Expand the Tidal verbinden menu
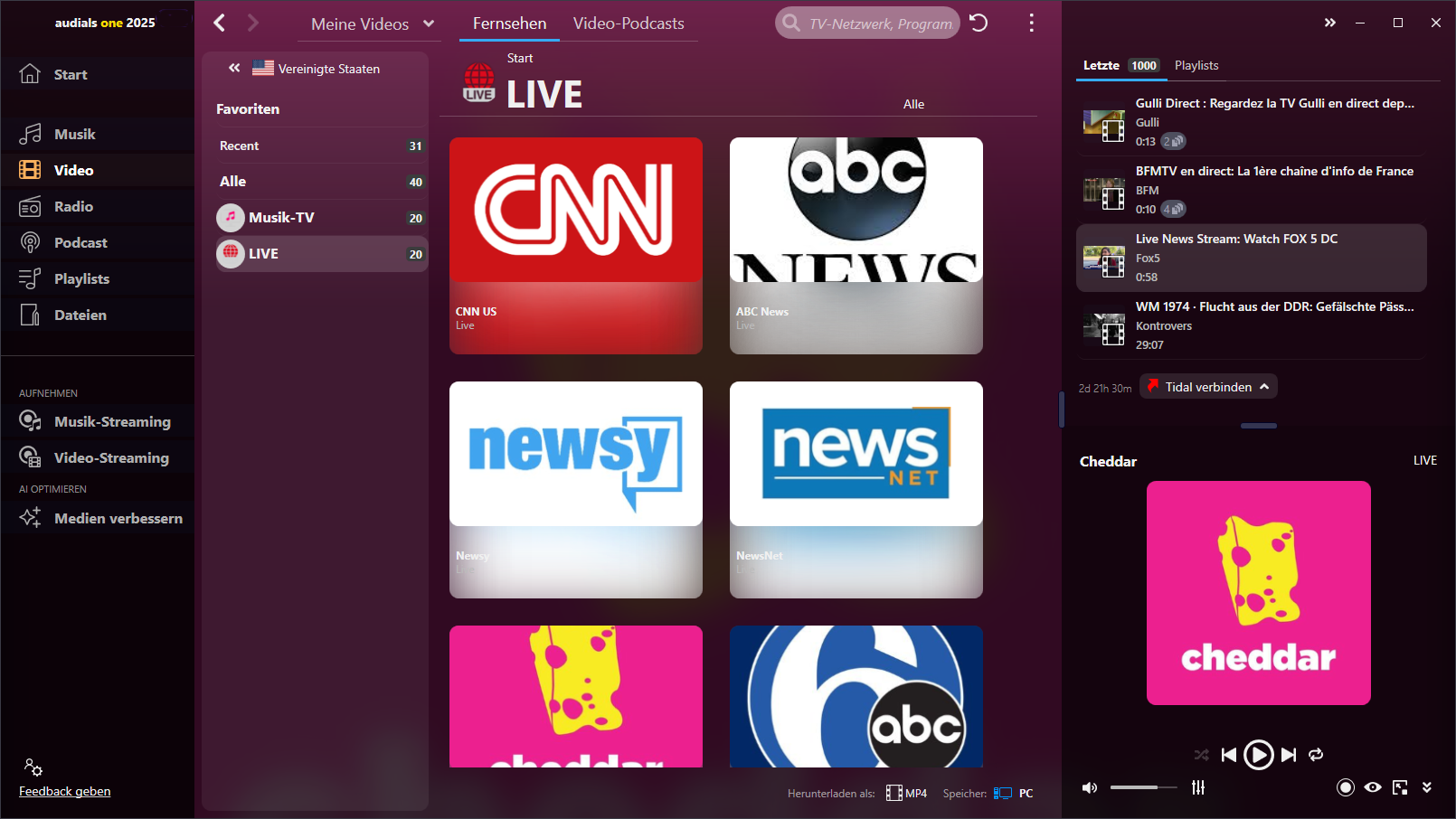Screen dimensions: 1456x819 coord(1208,387)
